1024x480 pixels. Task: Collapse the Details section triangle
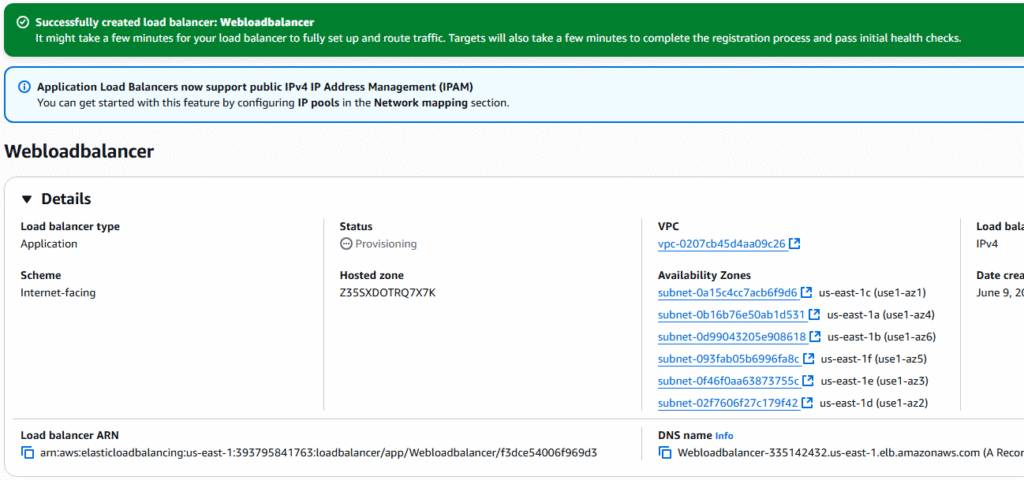click(27, 199)
